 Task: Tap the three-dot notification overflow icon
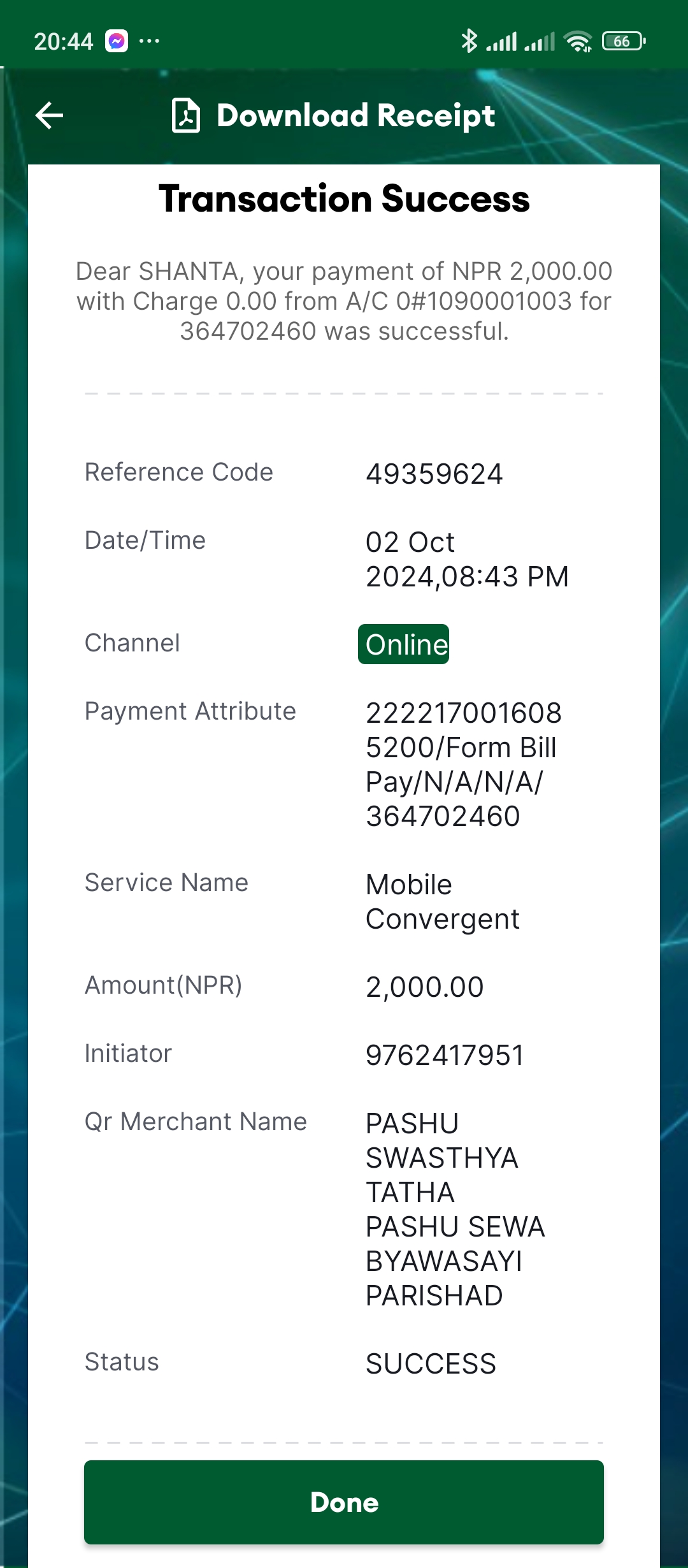pos(149,41)
